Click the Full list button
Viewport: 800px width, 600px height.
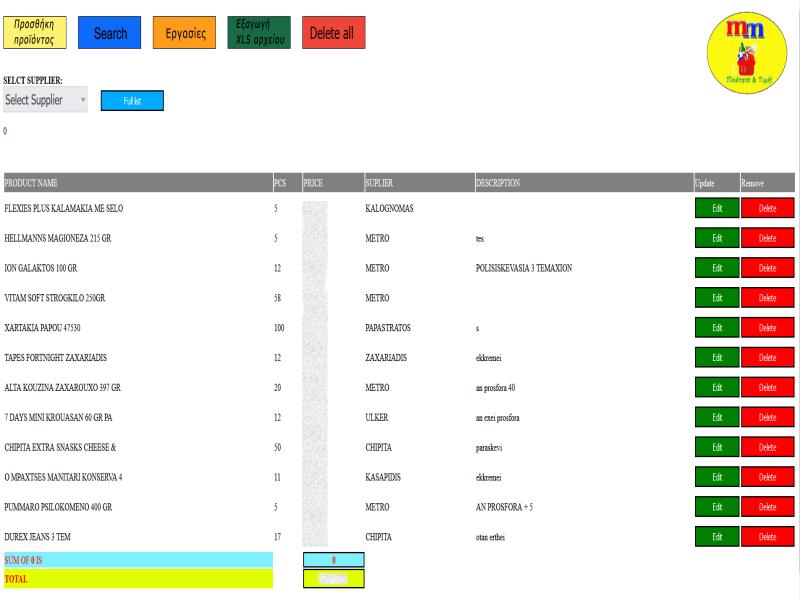click(132, 101)
